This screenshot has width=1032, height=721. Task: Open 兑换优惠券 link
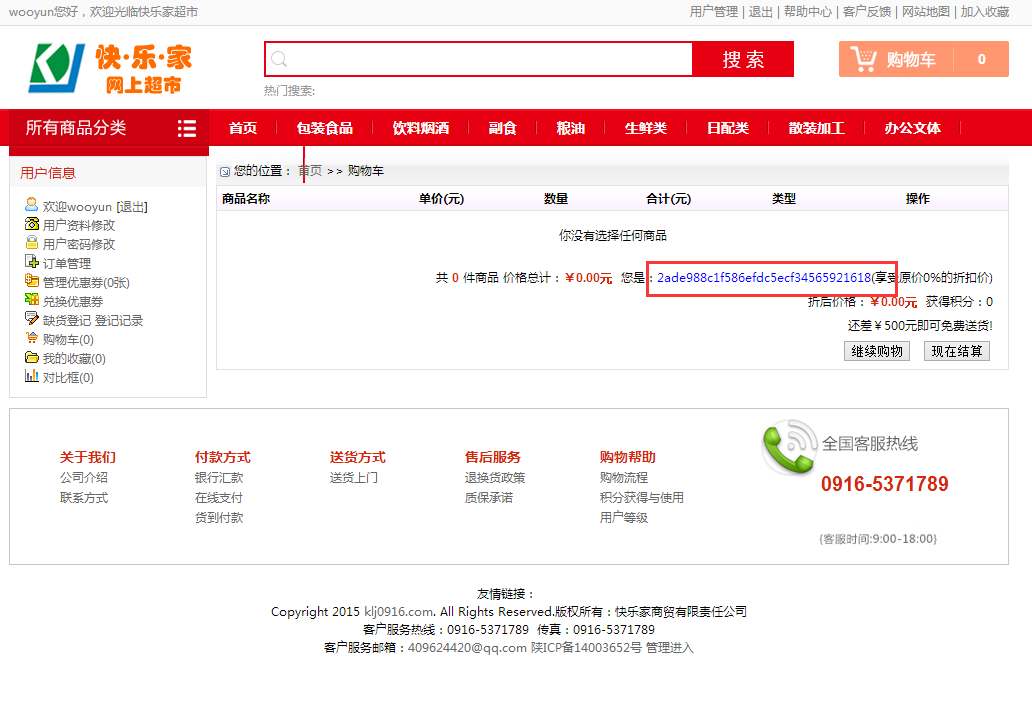pos(73,302)
